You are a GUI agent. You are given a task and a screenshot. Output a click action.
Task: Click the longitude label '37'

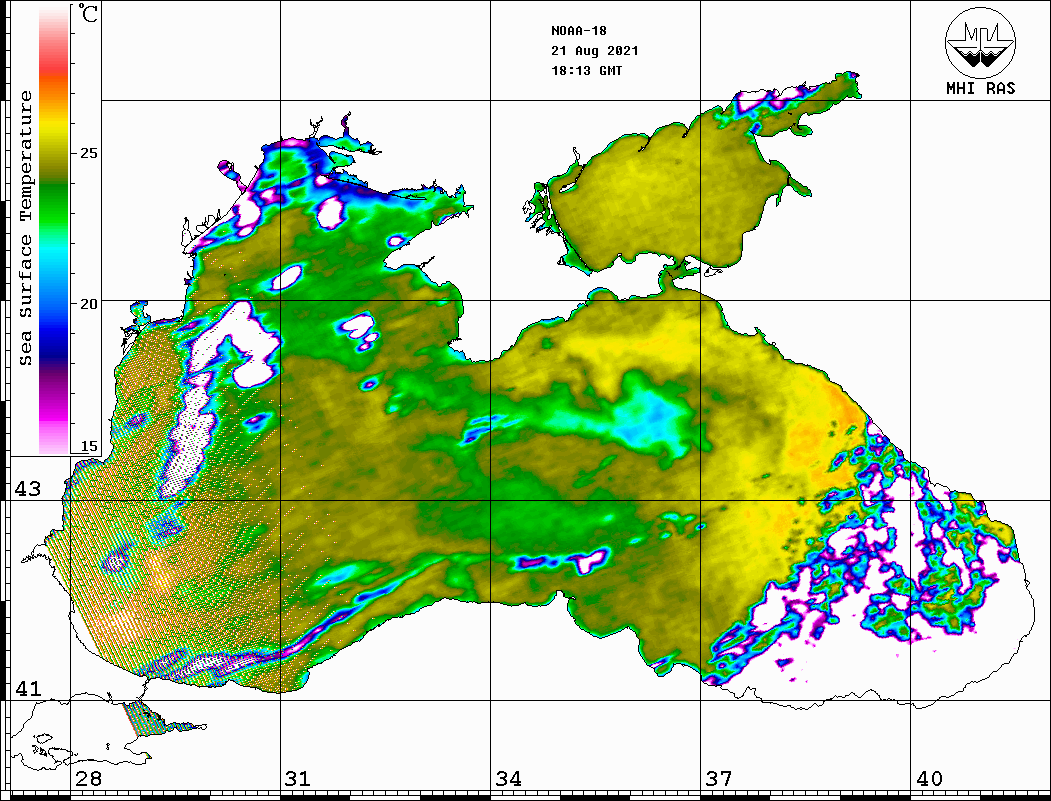(x=719, y=779)
